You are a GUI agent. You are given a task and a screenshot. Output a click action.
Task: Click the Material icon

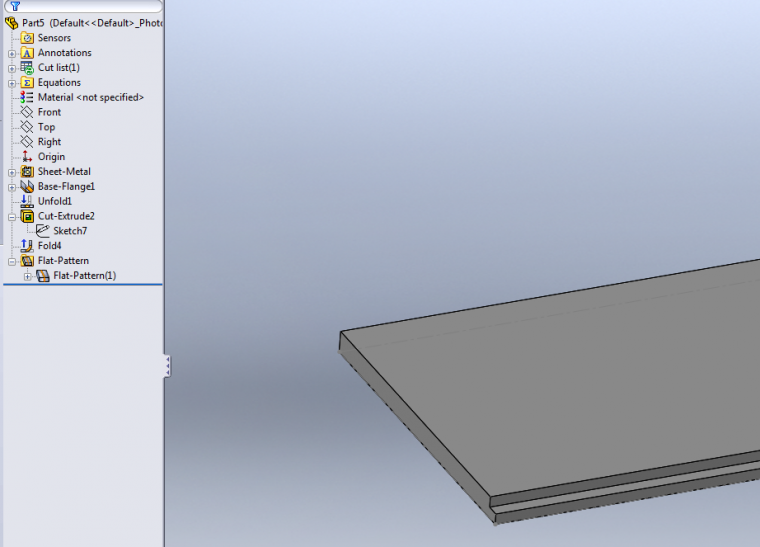point(27,97)
